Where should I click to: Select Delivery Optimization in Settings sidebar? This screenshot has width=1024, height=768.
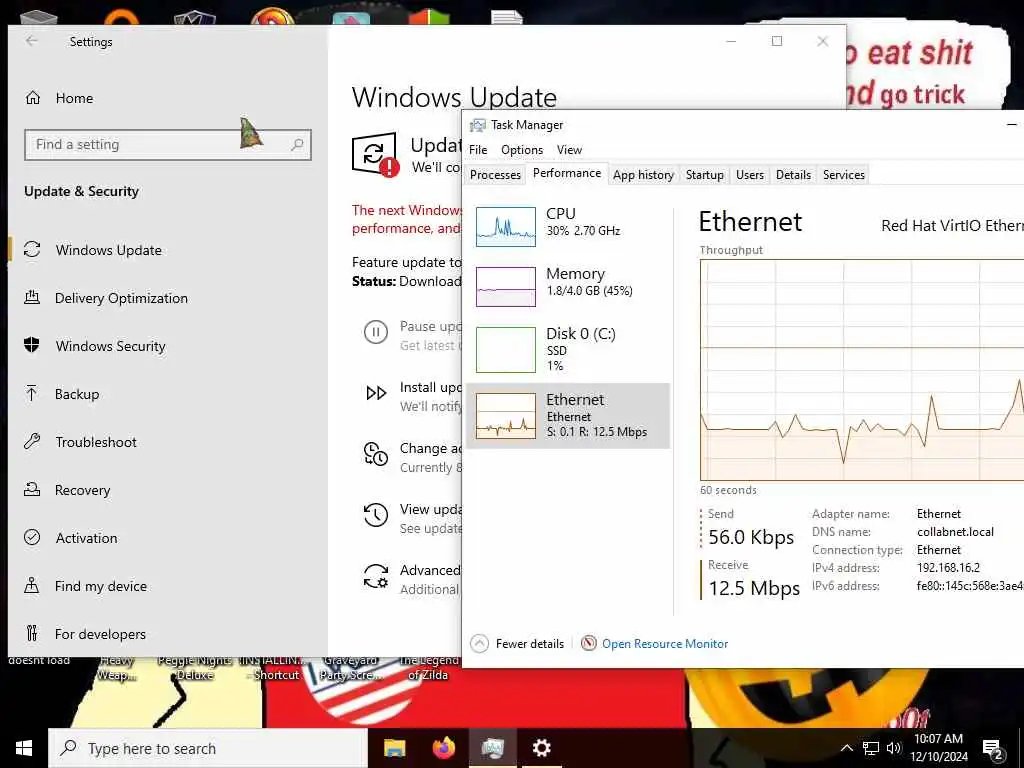tap(121, 298)
